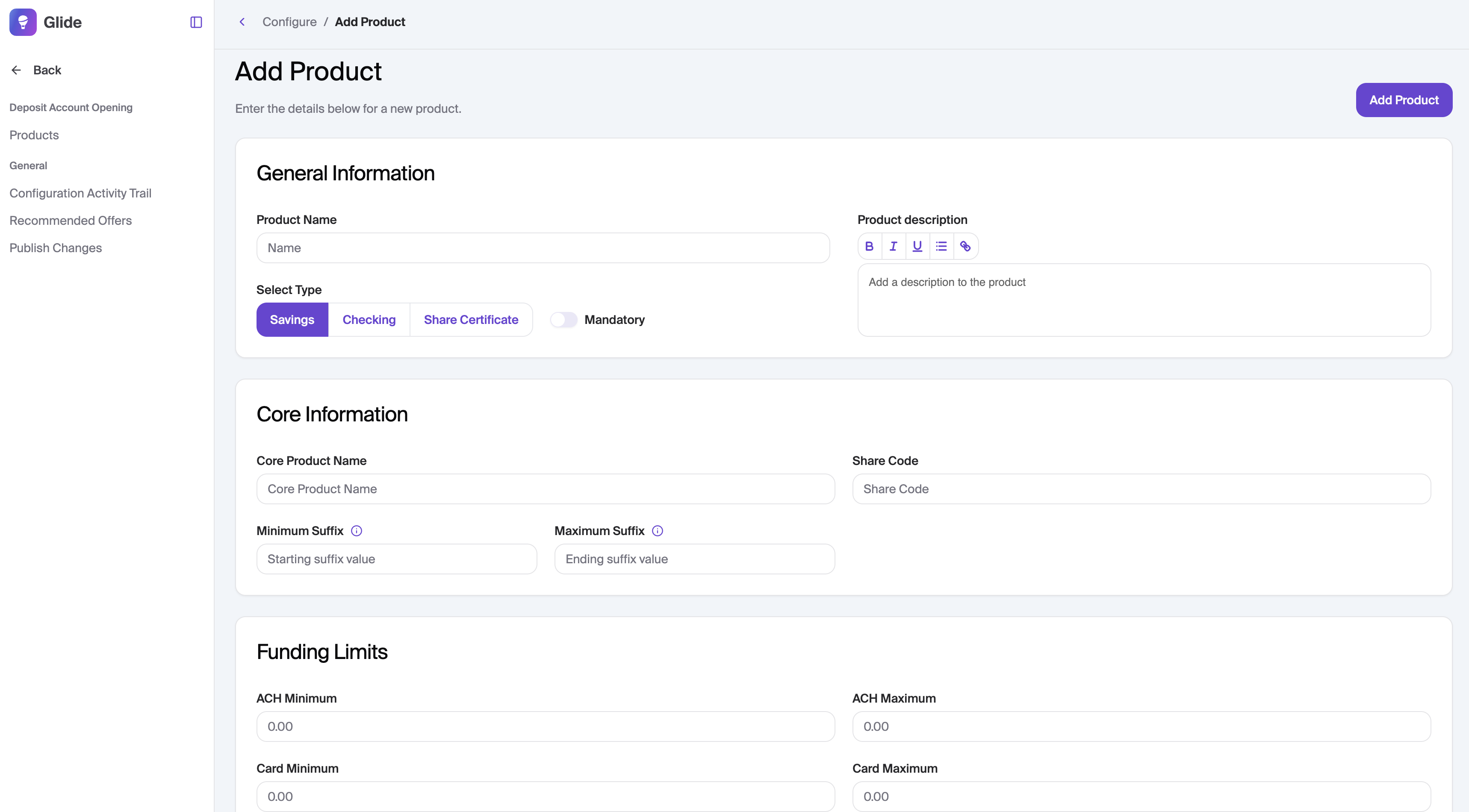Toggle underline in description toolbar
1469x812 pixels.
click(x=917, y=246)
